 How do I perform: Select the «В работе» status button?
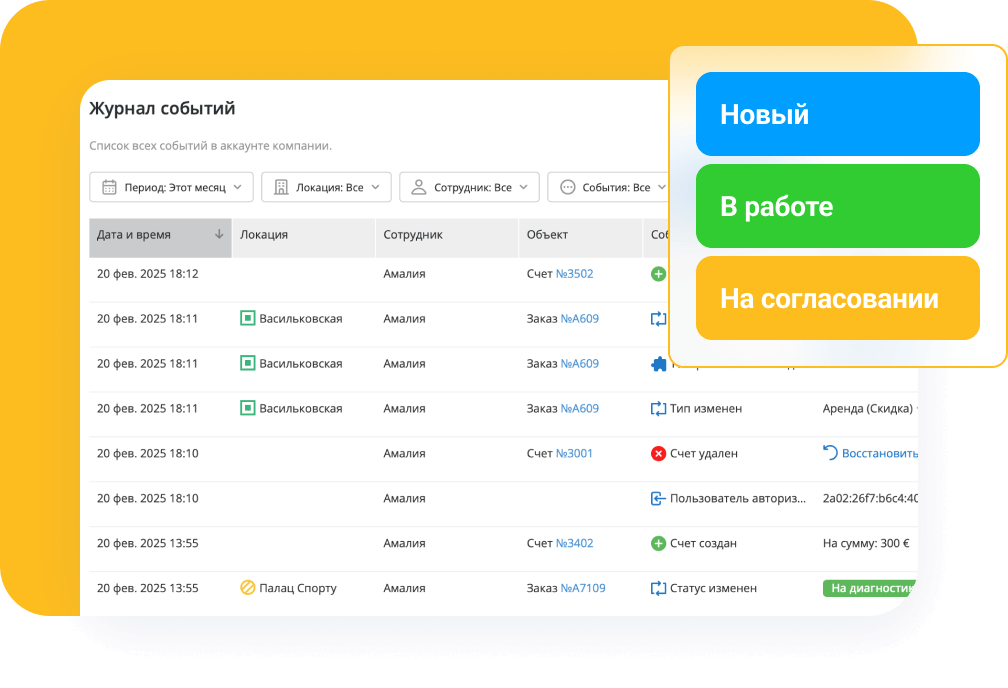(x=837, y=206)
